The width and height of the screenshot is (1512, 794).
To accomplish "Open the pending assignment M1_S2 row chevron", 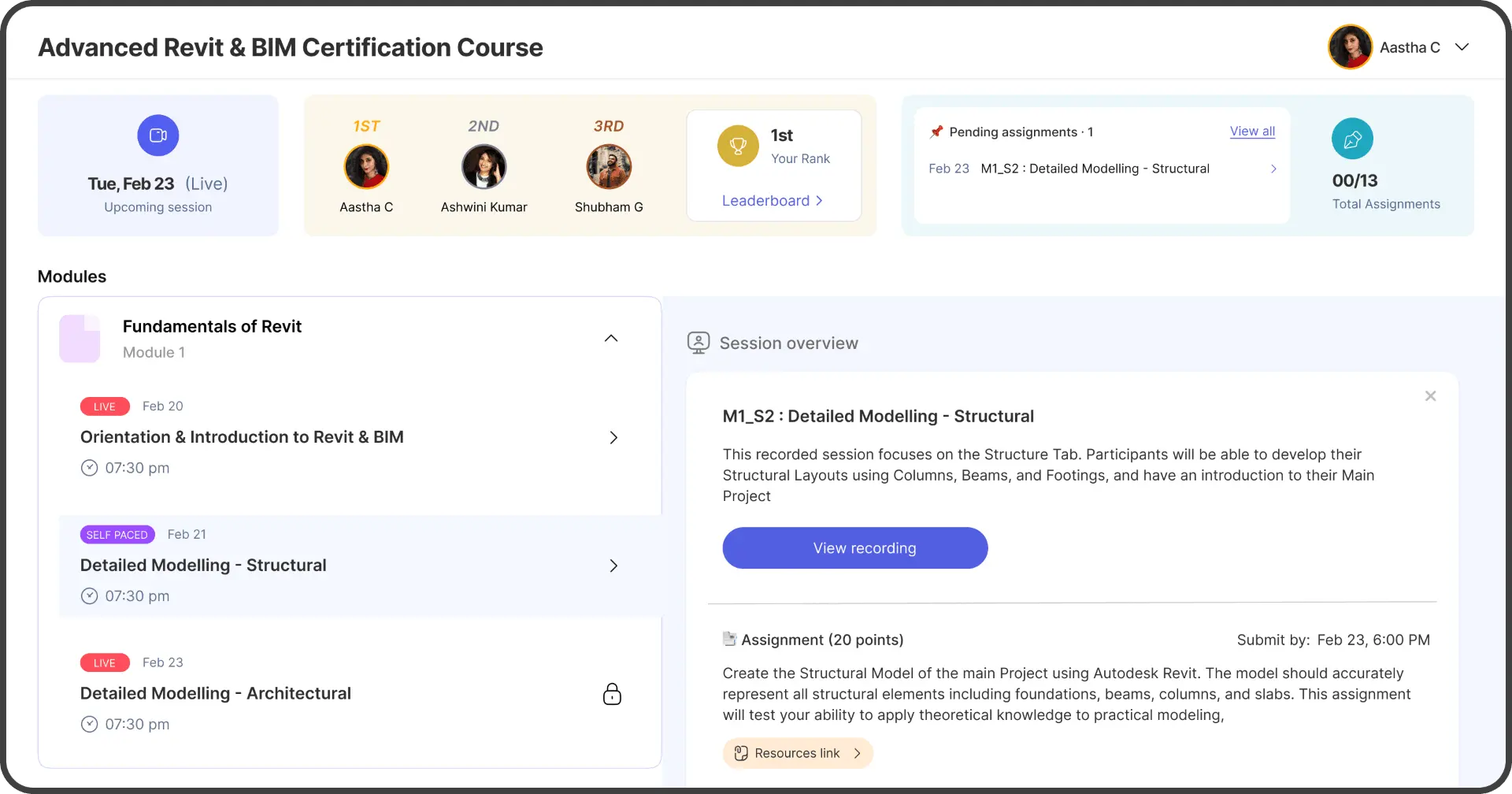I will coord(1273,169).
